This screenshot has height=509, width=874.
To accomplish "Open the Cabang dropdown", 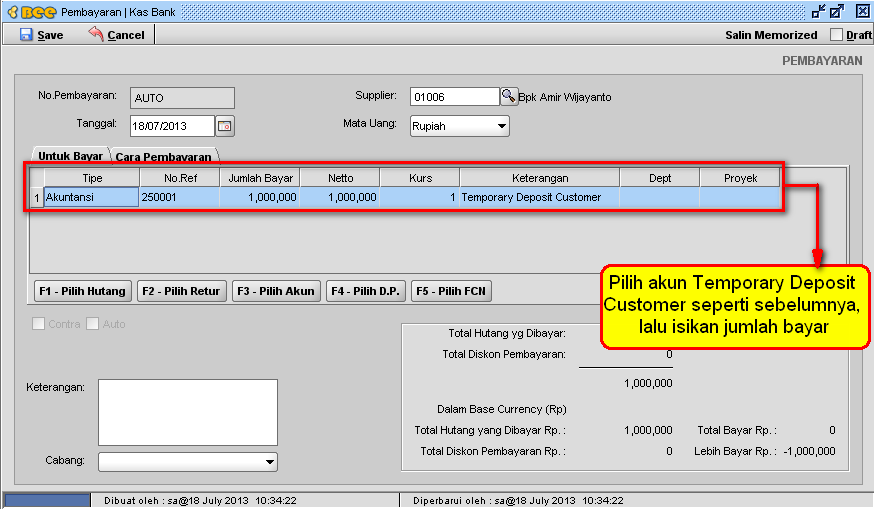I will click(188, 462).
